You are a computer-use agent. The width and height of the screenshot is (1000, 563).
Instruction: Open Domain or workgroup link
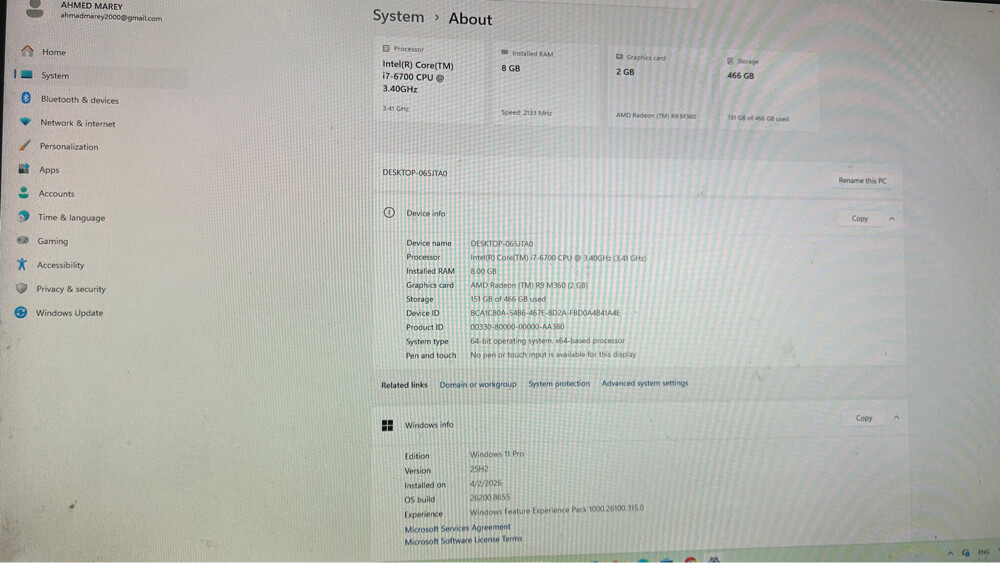coord(478,384)
